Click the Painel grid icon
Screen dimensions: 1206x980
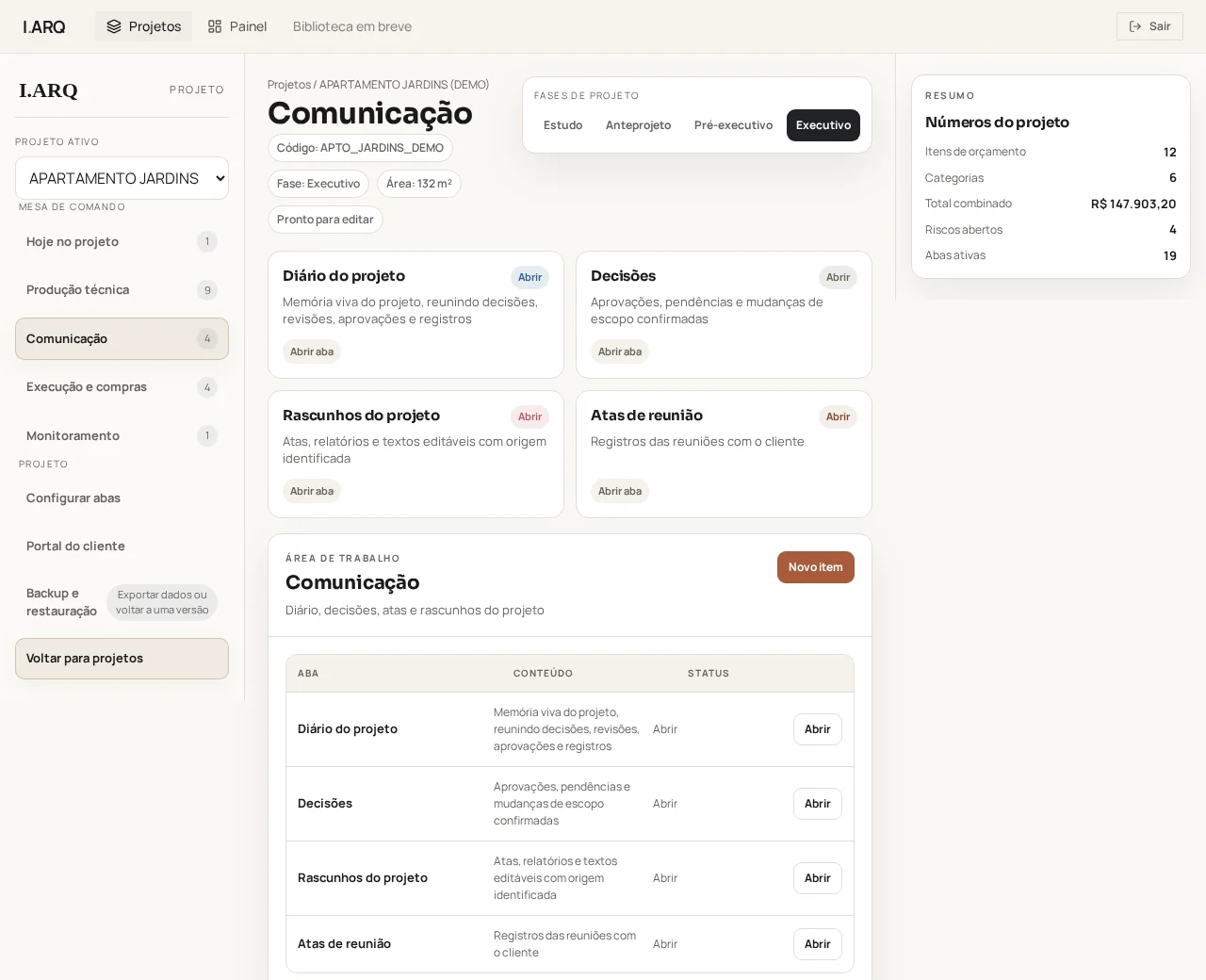pyautogui.click(x=215, y=26)
